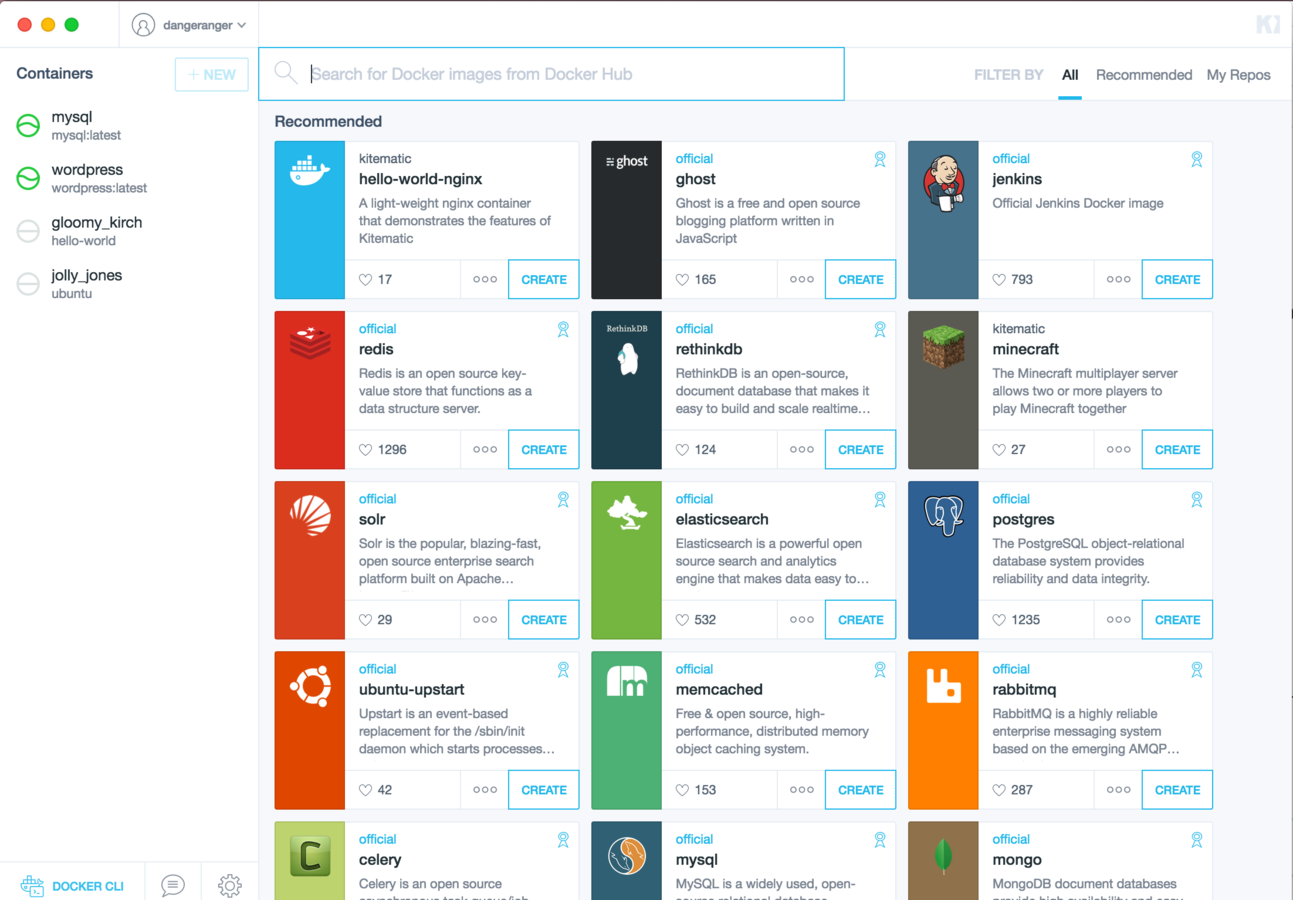
Task: Open the feedback chat bubble icon
Action: click(173, 885)
